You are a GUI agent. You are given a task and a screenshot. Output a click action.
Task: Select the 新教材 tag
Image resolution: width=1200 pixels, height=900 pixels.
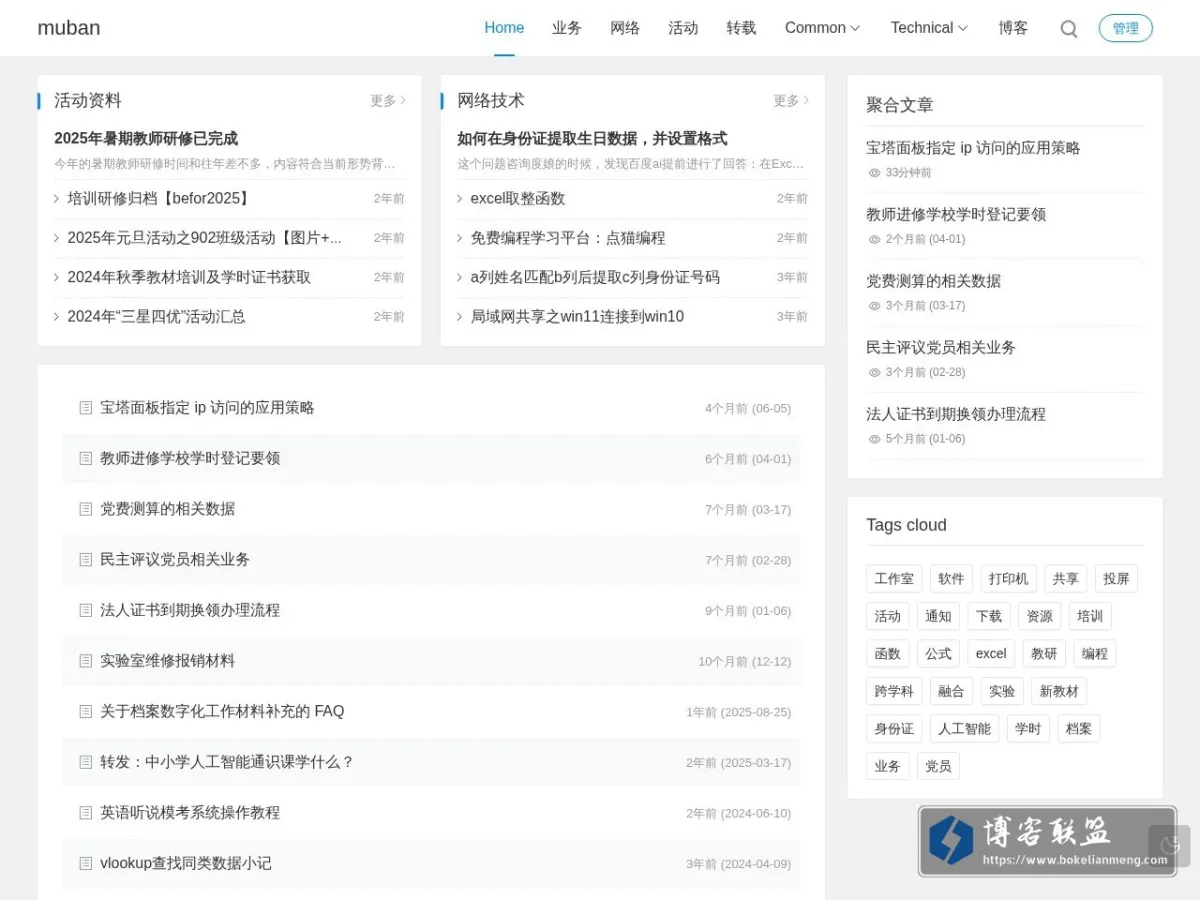pyautogui.click(x=1059, y=691)
